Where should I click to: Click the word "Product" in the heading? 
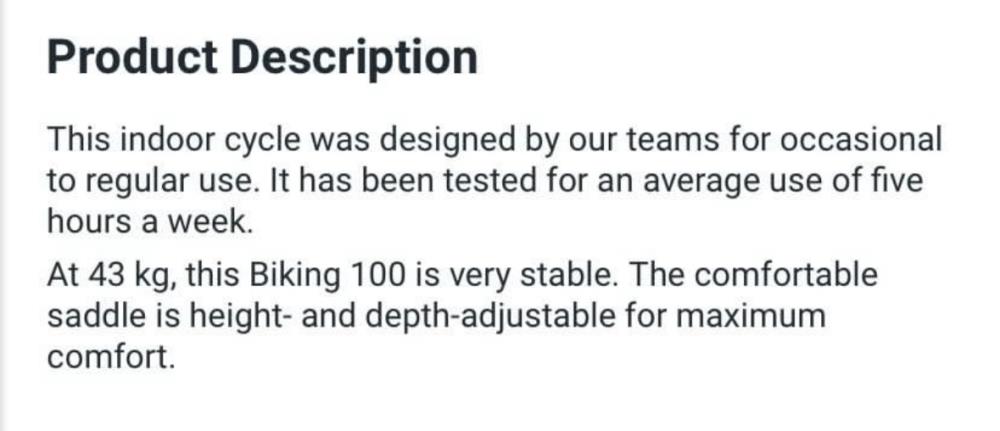pyautogui.click(x=132, y=57)
